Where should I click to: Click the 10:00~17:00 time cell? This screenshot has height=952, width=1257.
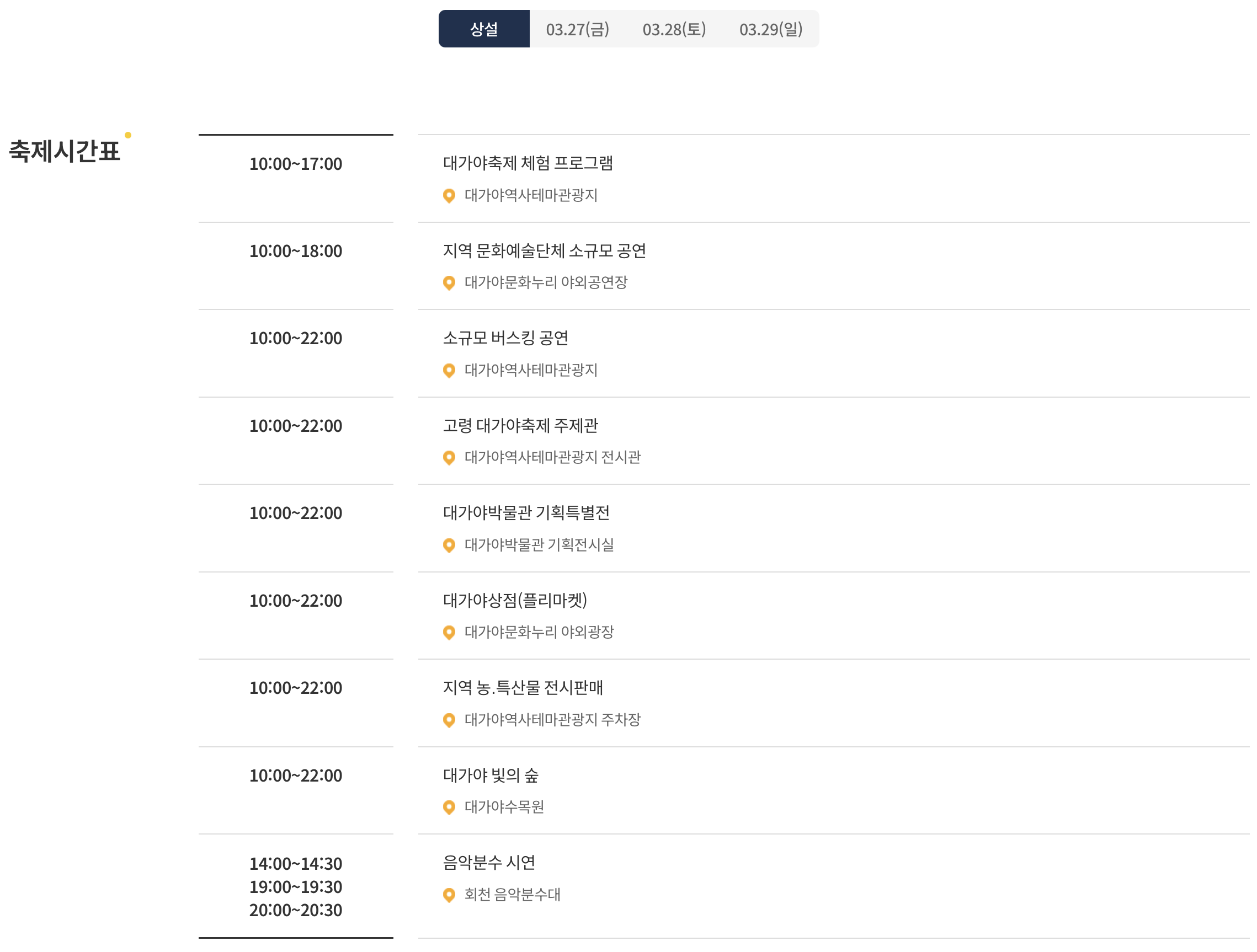tap(296, 164)
